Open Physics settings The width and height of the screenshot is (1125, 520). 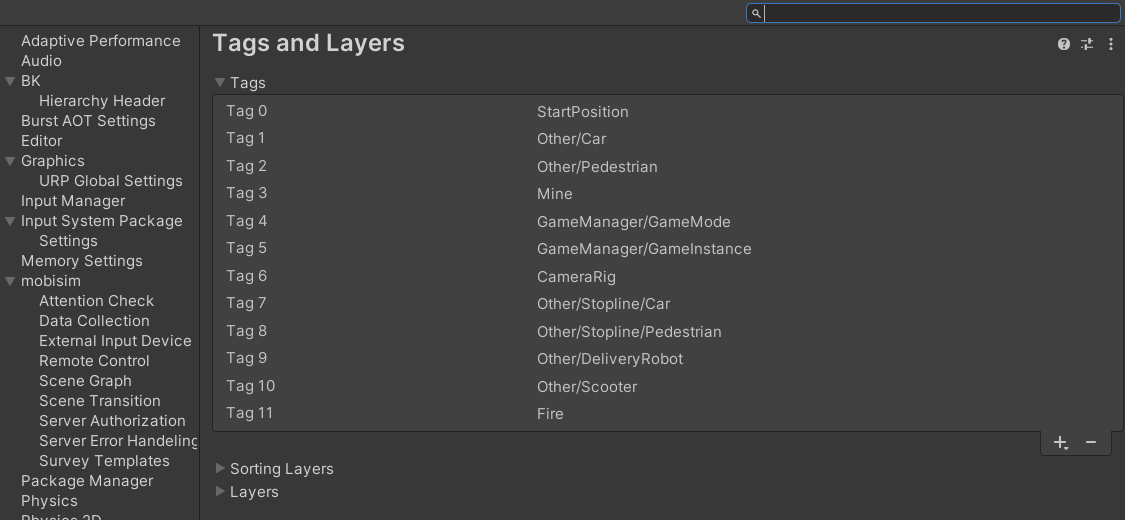tap(49, 501)
